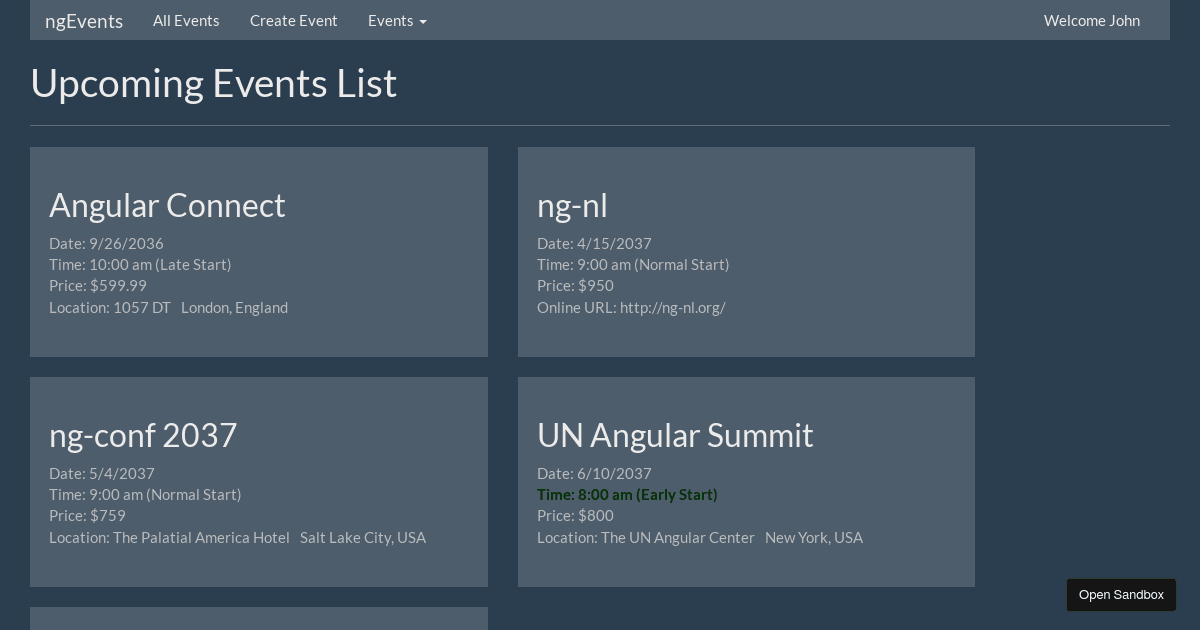Click The Palatial America Hotel location
This screenshot has height=630, width=1200.
pyautogui.click(x=237, y=537)
